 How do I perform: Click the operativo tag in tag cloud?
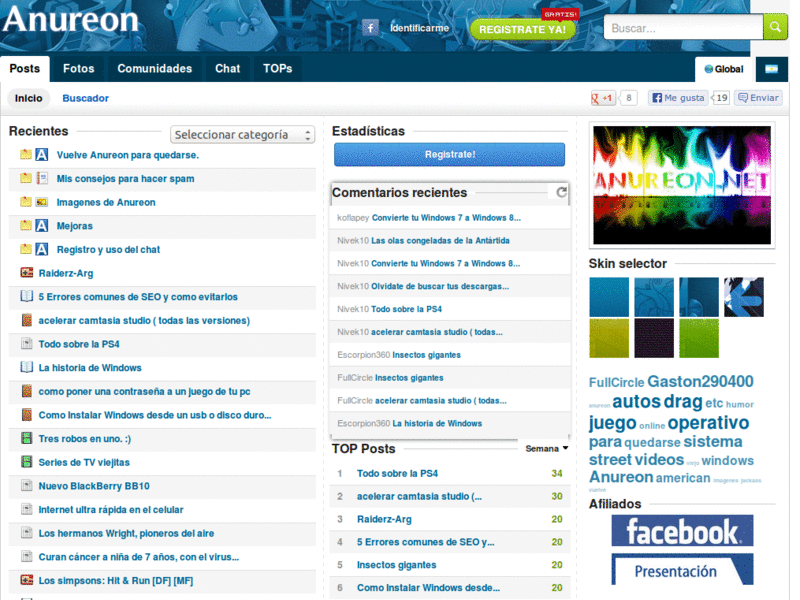tap(708, 422)
